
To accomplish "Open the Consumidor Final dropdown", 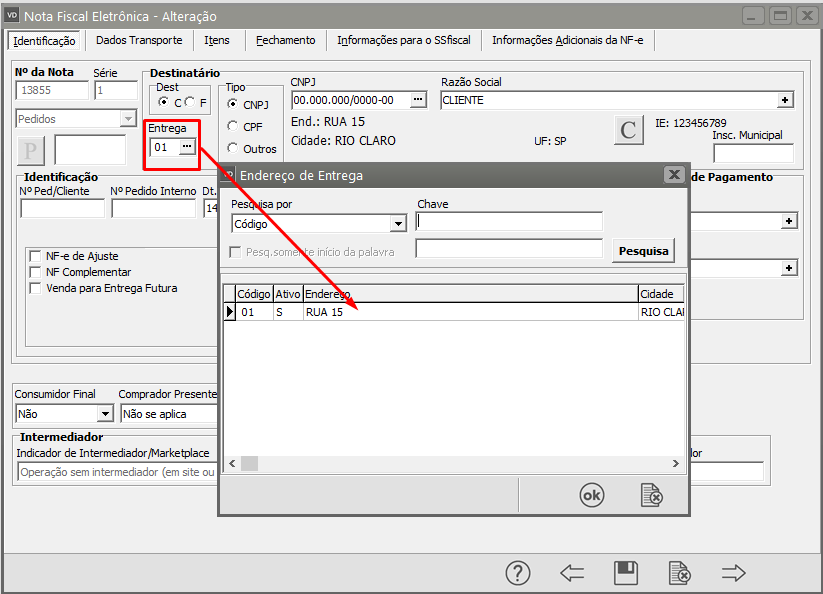I will (105, 413).
